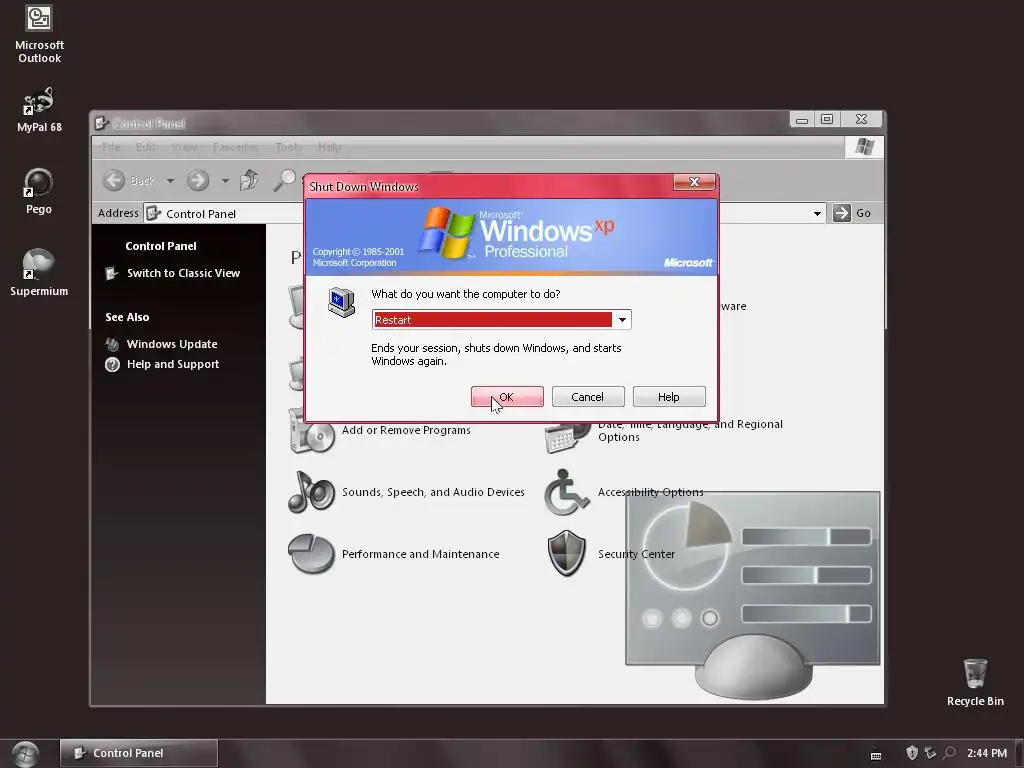Confirm restart with the OK button
Image resolution: width=1024 pixels, height=768 pixels.
tap(507, 396)
